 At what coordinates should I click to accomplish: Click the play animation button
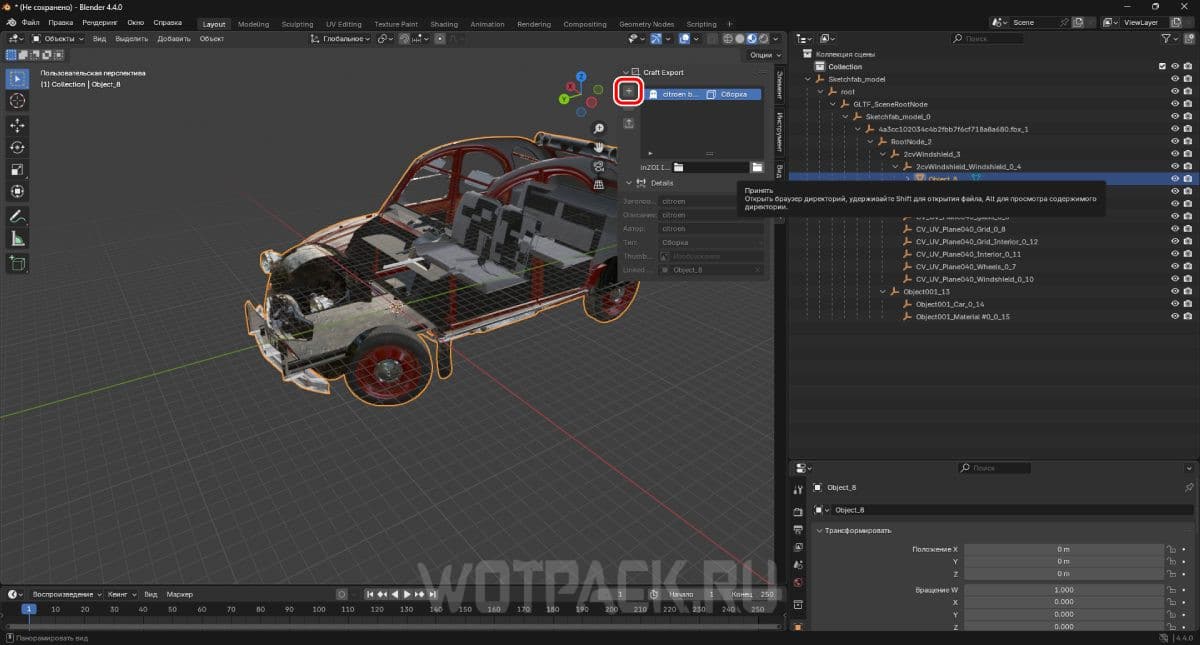[407, 594]
